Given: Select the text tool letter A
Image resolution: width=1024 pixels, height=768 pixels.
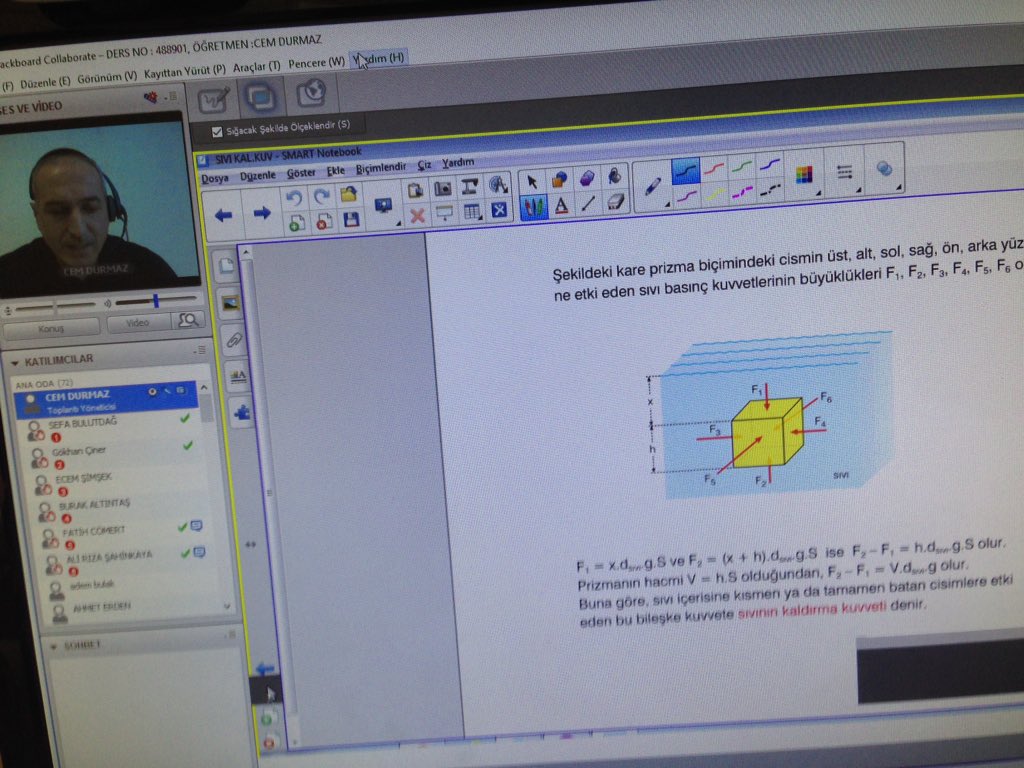Looking at the screenshot, I should pos(561,206).
